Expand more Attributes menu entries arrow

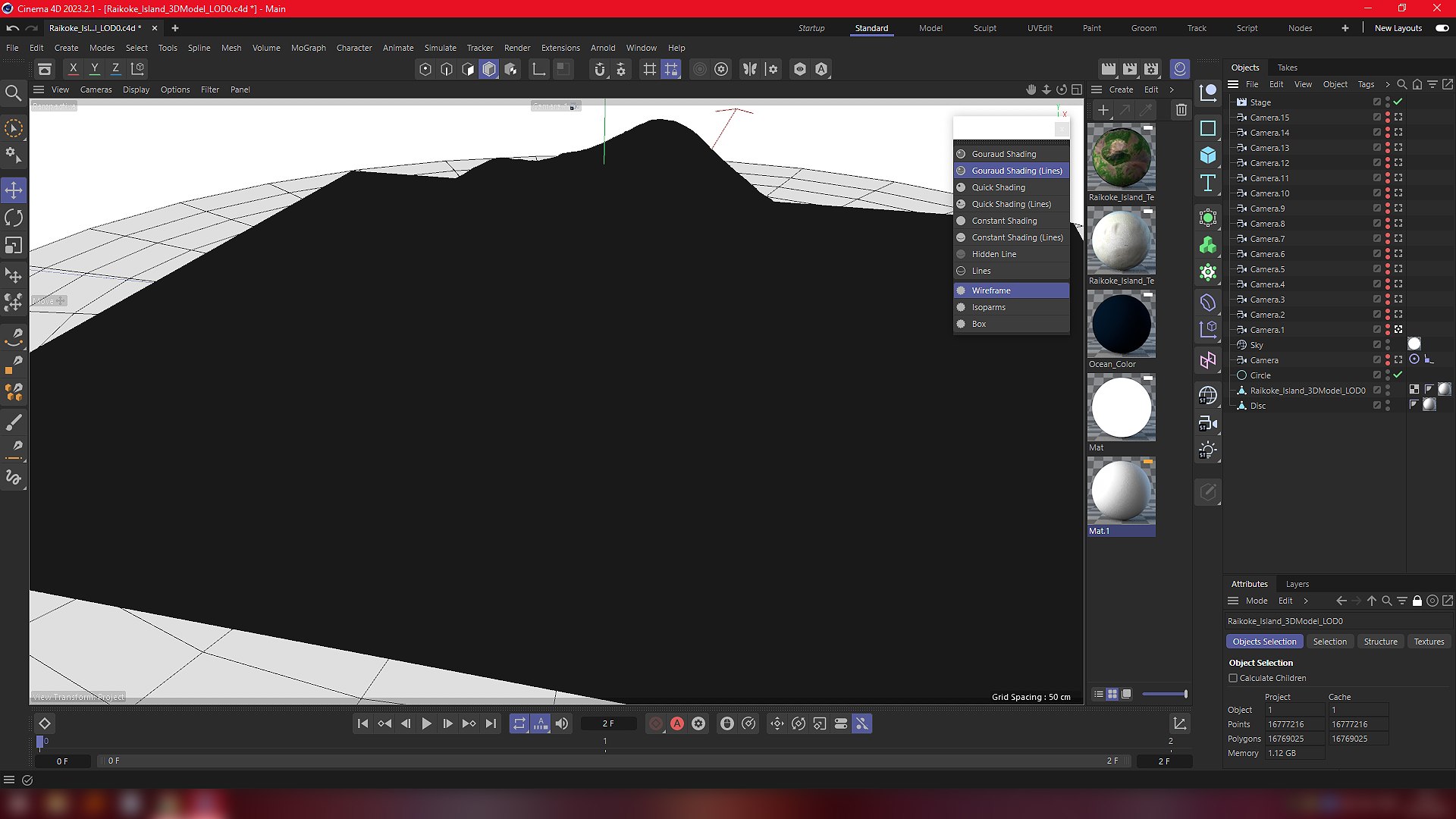[x=1306, y=601]
